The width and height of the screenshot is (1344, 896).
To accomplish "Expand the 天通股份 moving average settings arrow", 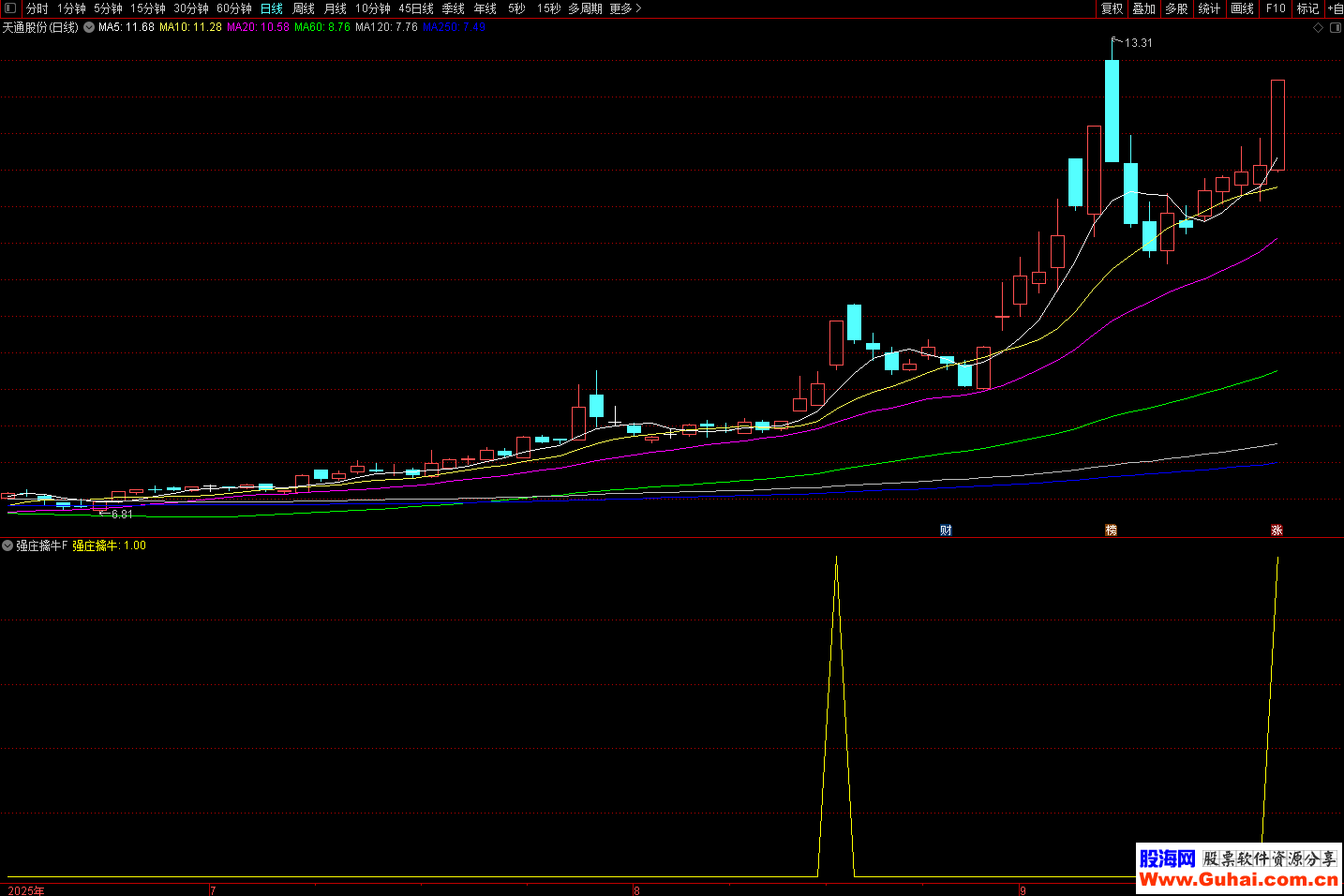I will pyautogui.click(x=89, y=28).
